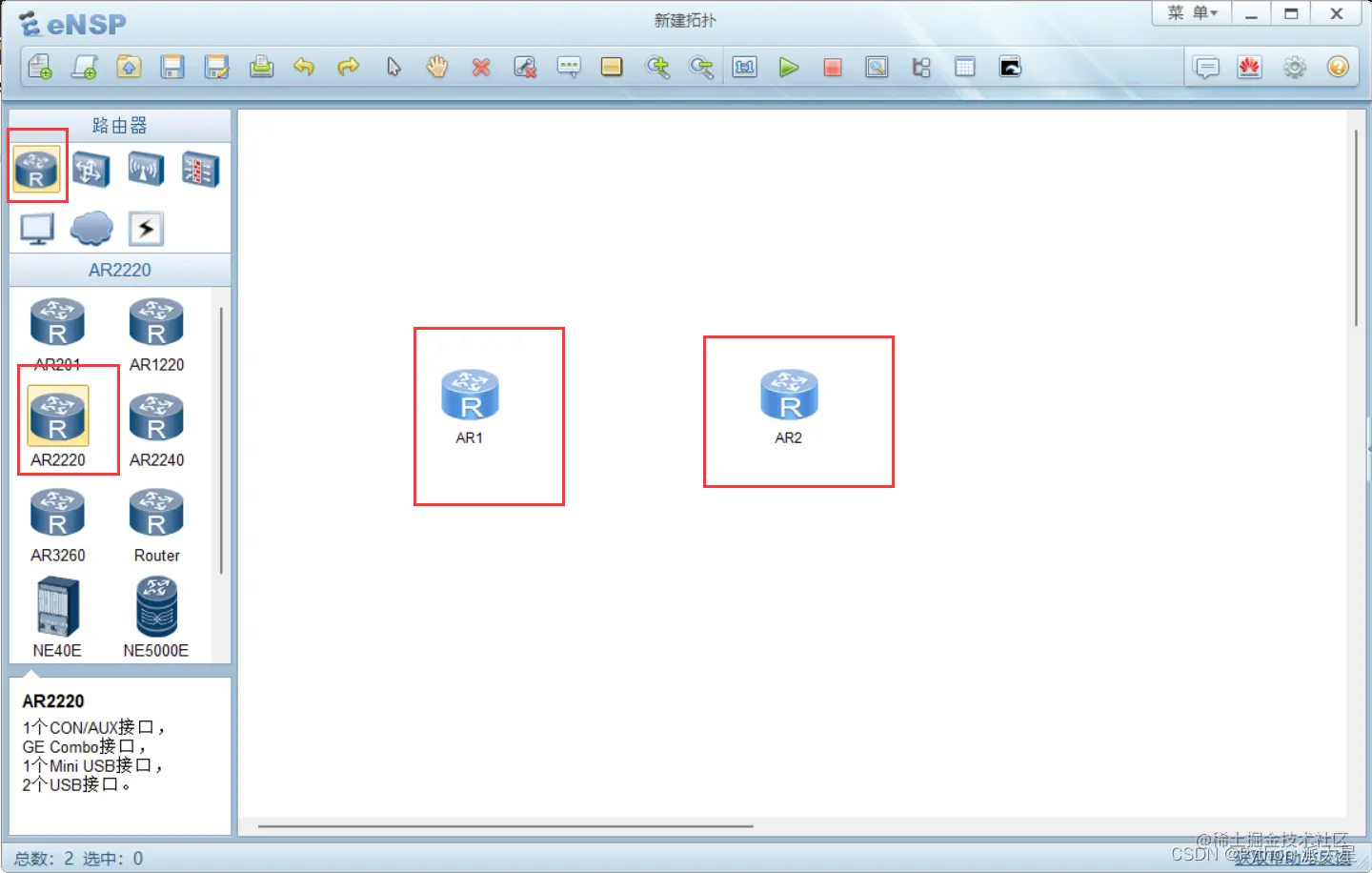This screenshot has height=873, width=1372.
Task: Show all interfaces toolbar icon
Action: [x=921, y=67]
